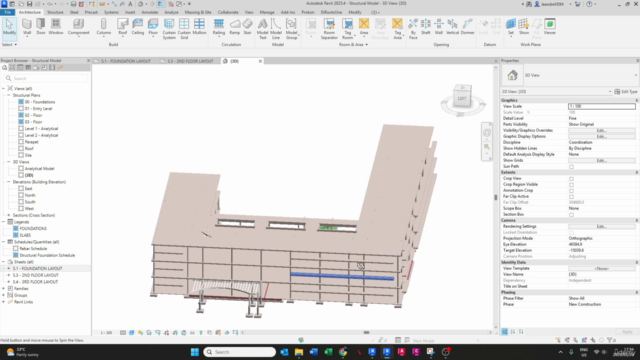Select the Curtain System tool
Screen dimensions: 640x360
(169, 29)
